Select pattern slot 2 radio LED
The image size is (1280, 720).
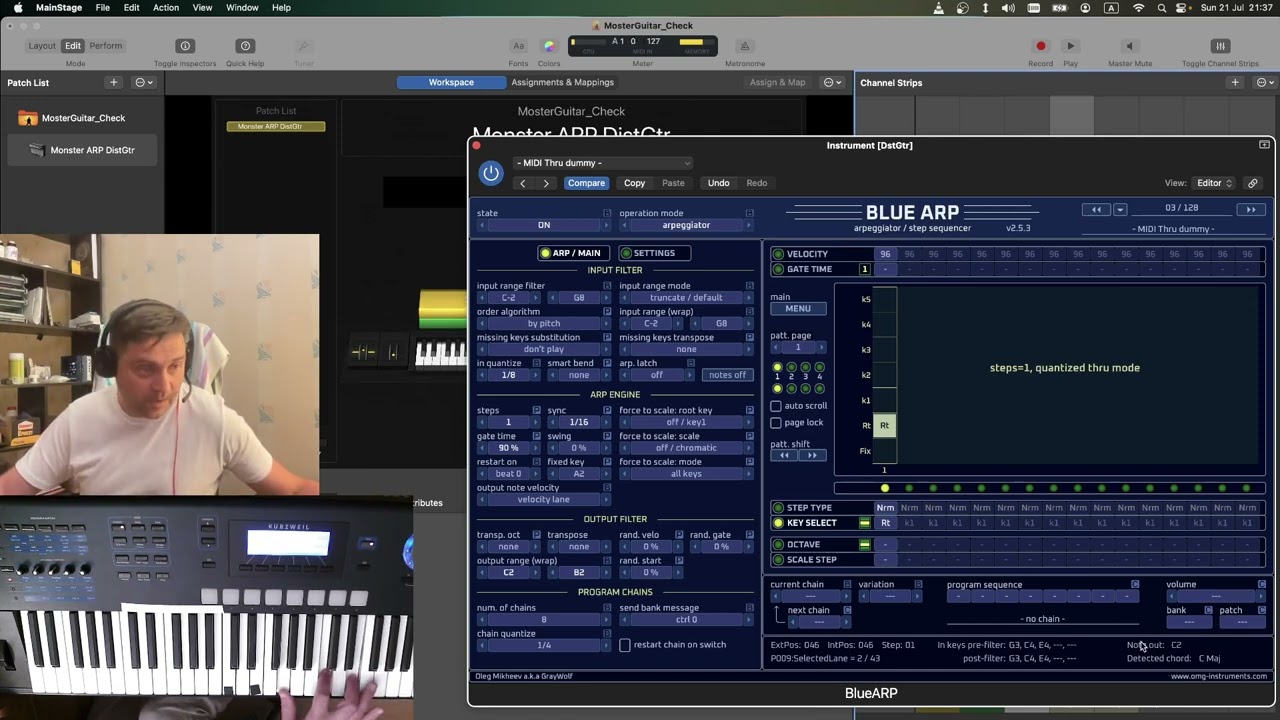pos(791,368)
